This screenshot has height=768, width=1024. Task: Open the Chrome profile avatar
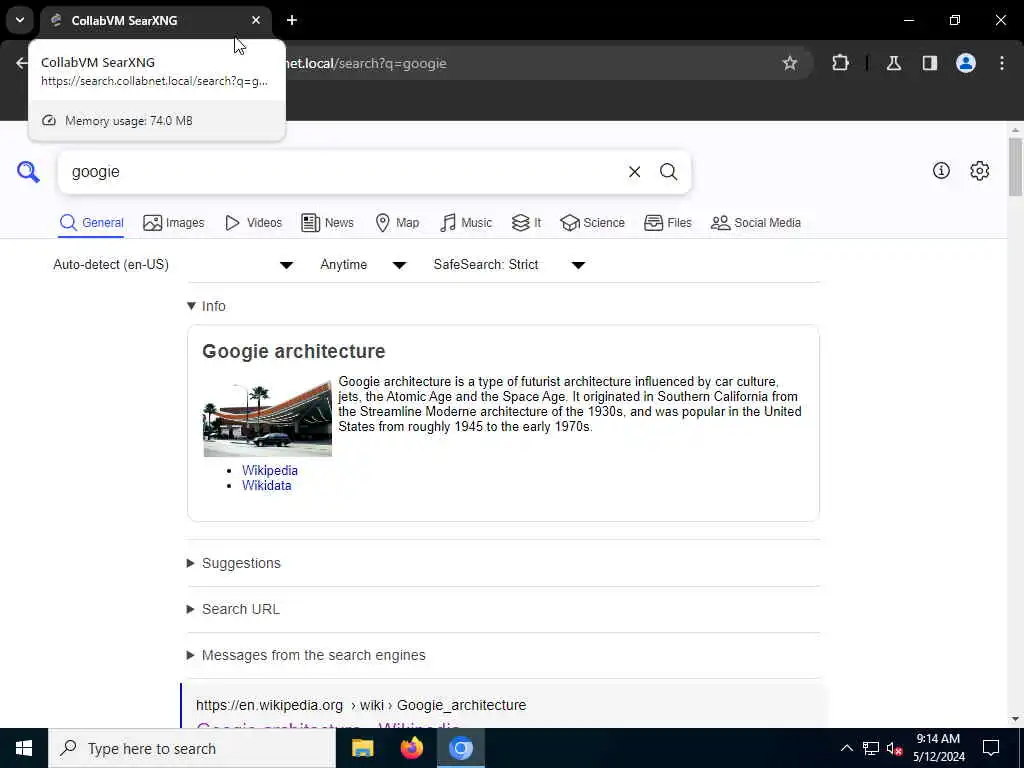966,63
